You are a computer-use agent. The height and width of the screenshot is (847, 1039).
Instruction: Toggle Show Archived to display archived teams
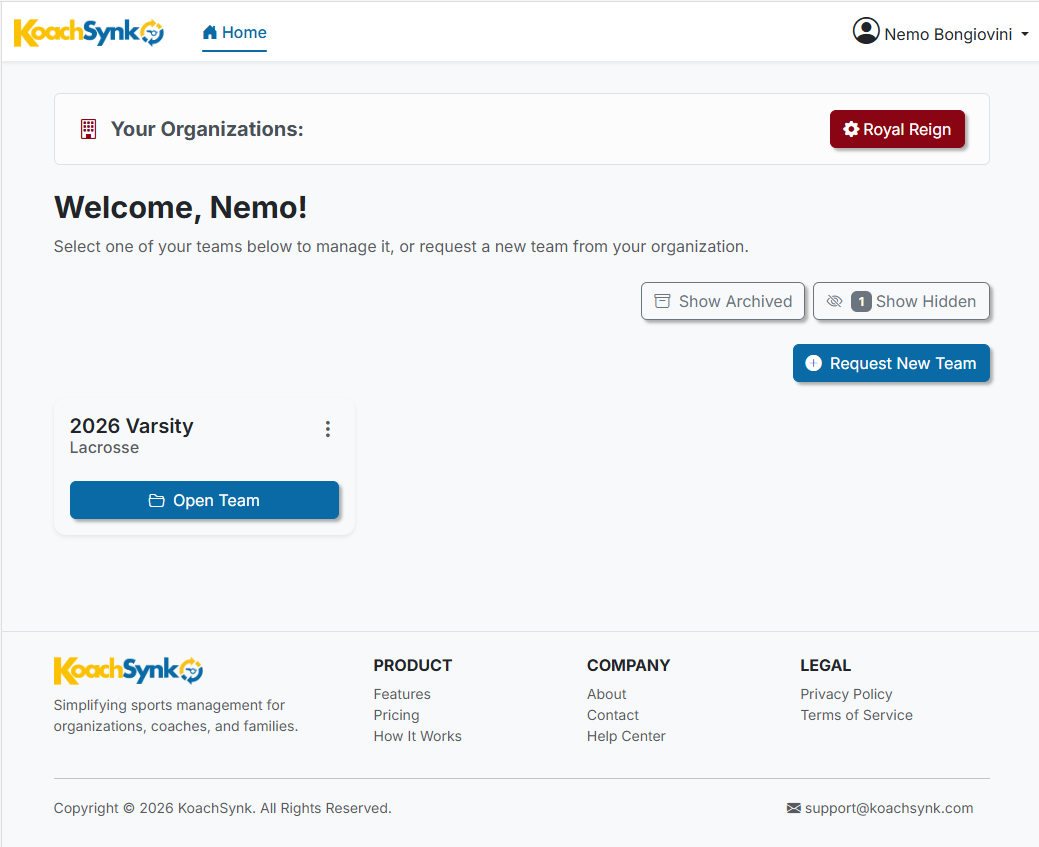tap(722, 300)
